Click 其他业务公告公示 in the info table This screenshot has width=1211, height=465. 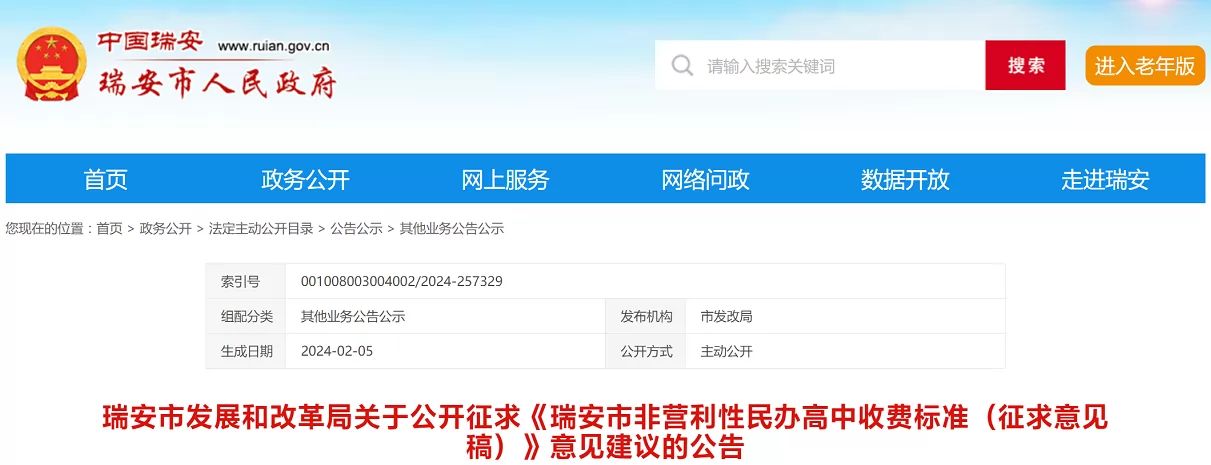353,317
